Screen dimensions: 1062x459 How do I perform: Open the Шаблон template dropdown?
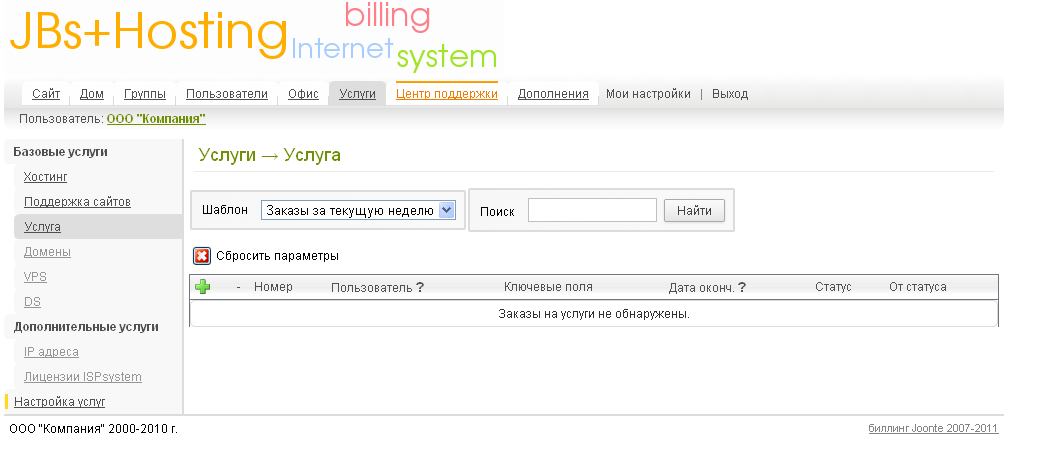358,210
